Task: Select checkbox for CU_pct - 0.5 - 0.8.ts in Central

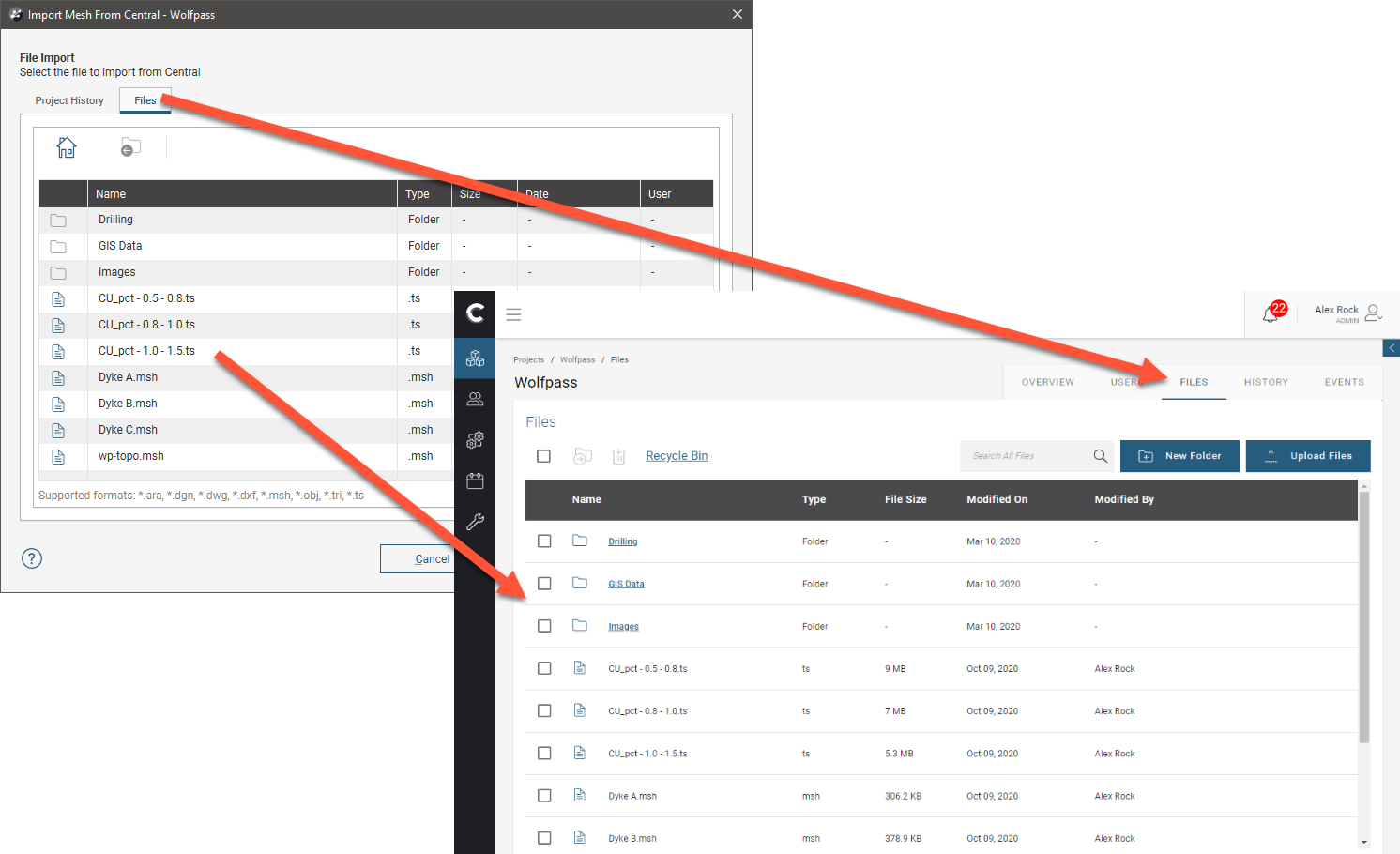Action: 544,668
